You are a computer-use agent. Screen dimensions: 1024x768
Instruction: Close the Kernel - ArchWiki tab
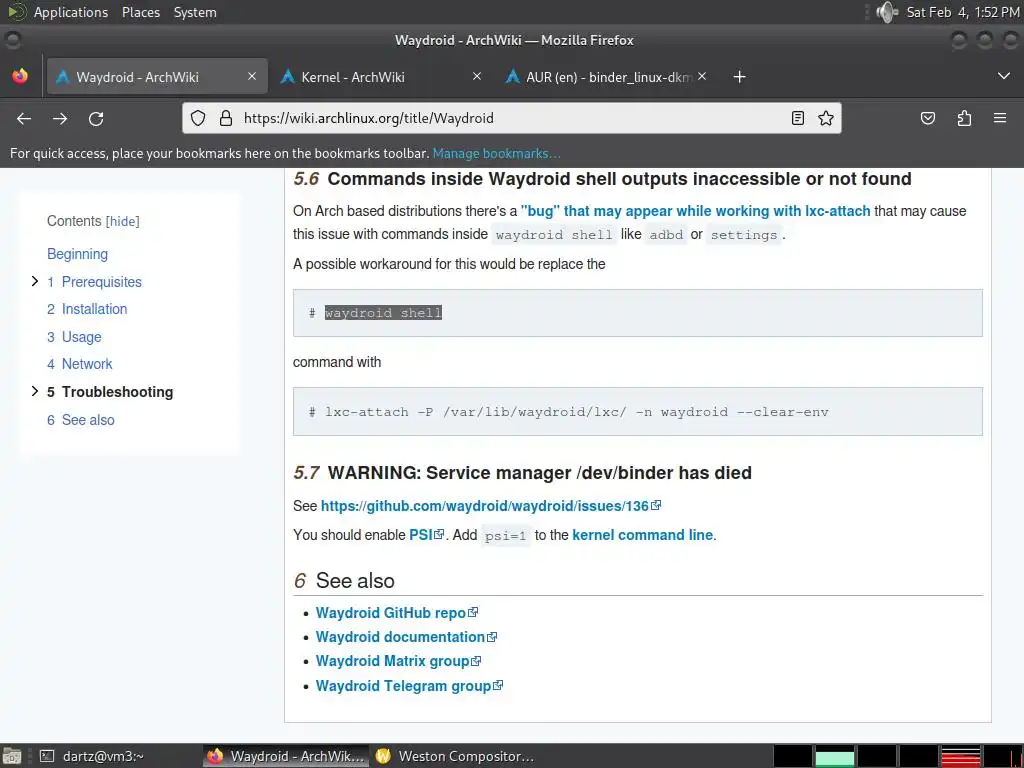(x=477, y=76)
